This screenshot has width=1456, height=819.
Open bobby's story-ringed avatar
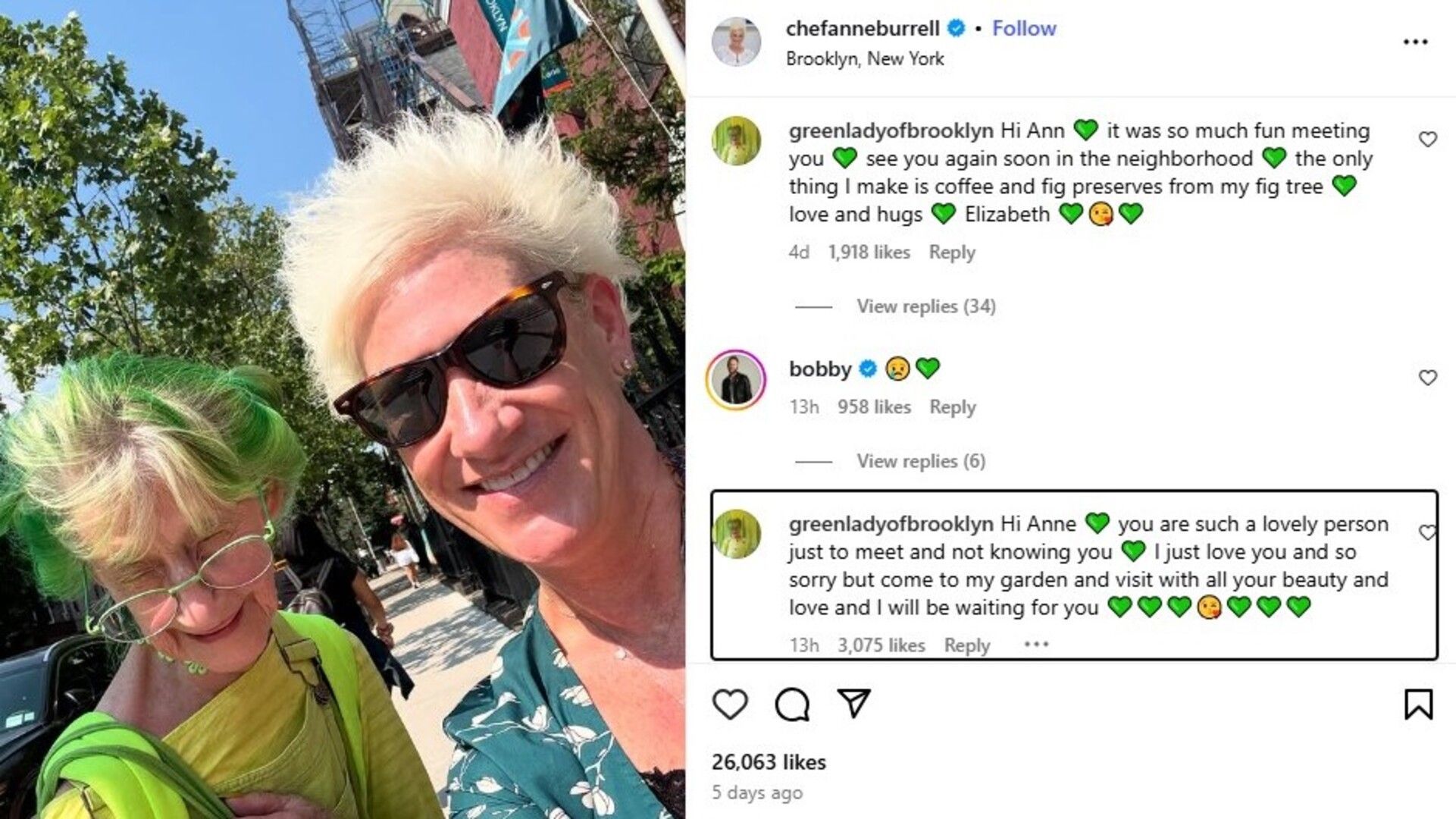coord(736,380)
